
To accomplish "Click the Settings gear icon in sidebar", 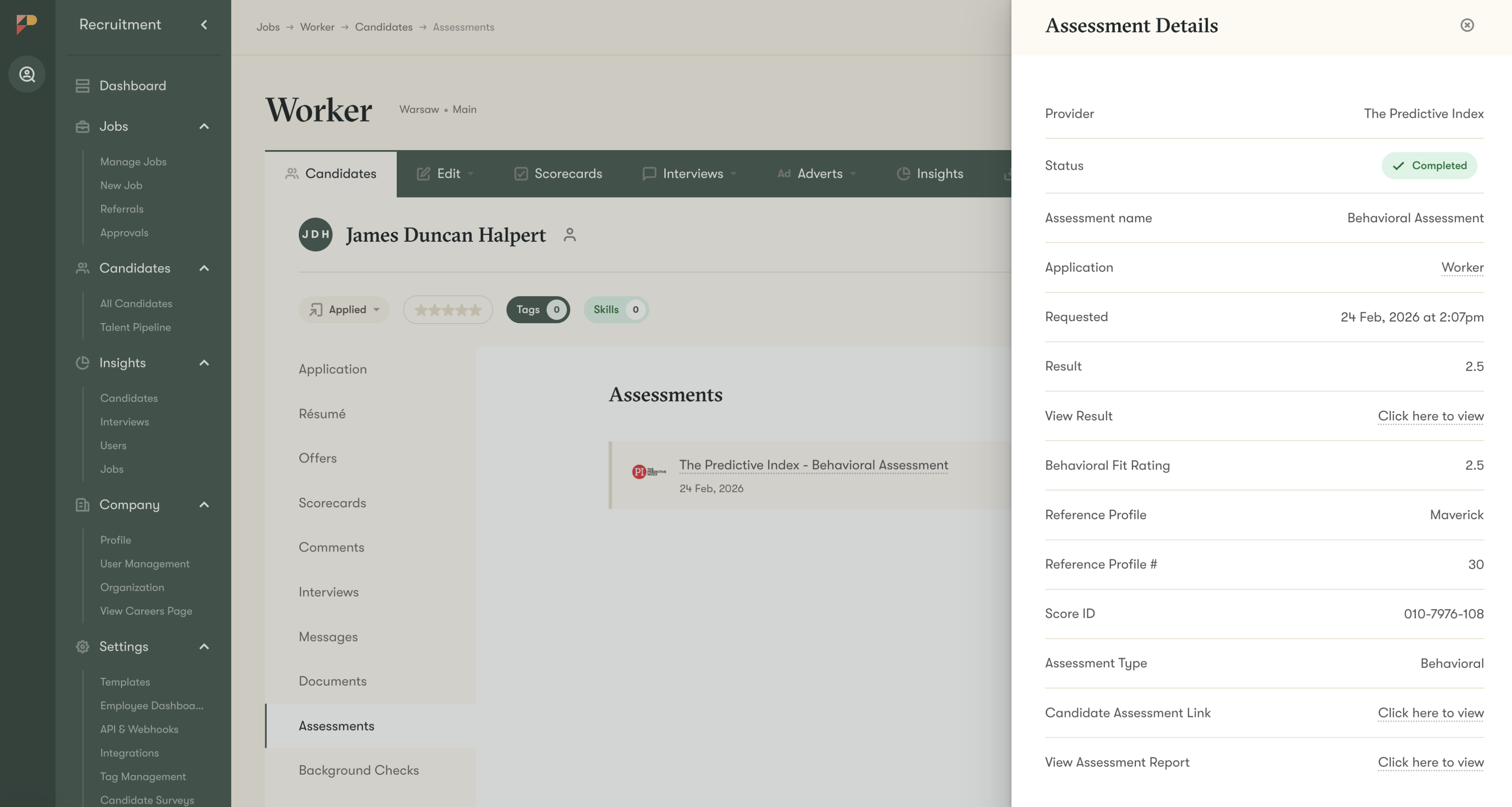I will tap(83, 646).
